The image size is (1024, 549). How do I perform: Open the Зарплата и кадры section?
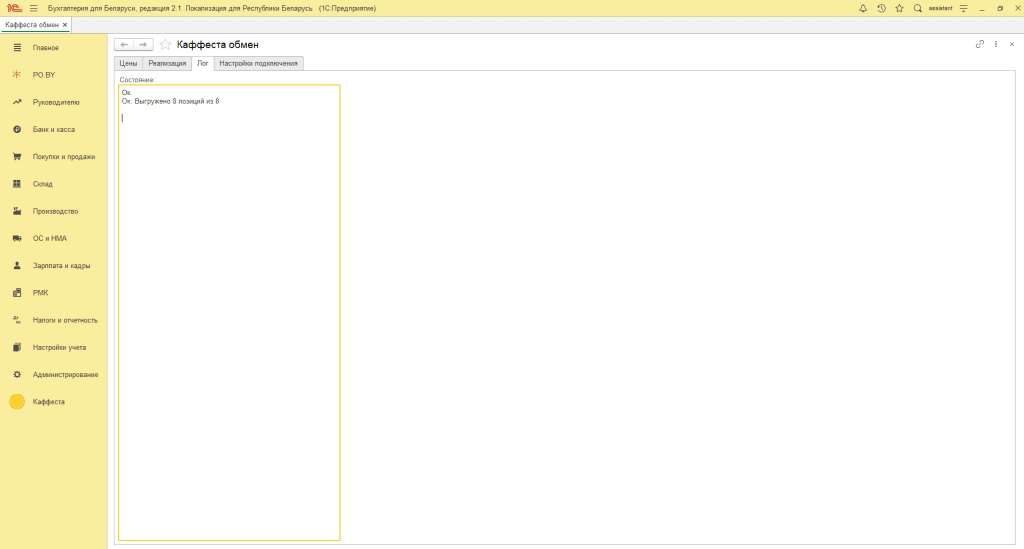coord(61,266)
